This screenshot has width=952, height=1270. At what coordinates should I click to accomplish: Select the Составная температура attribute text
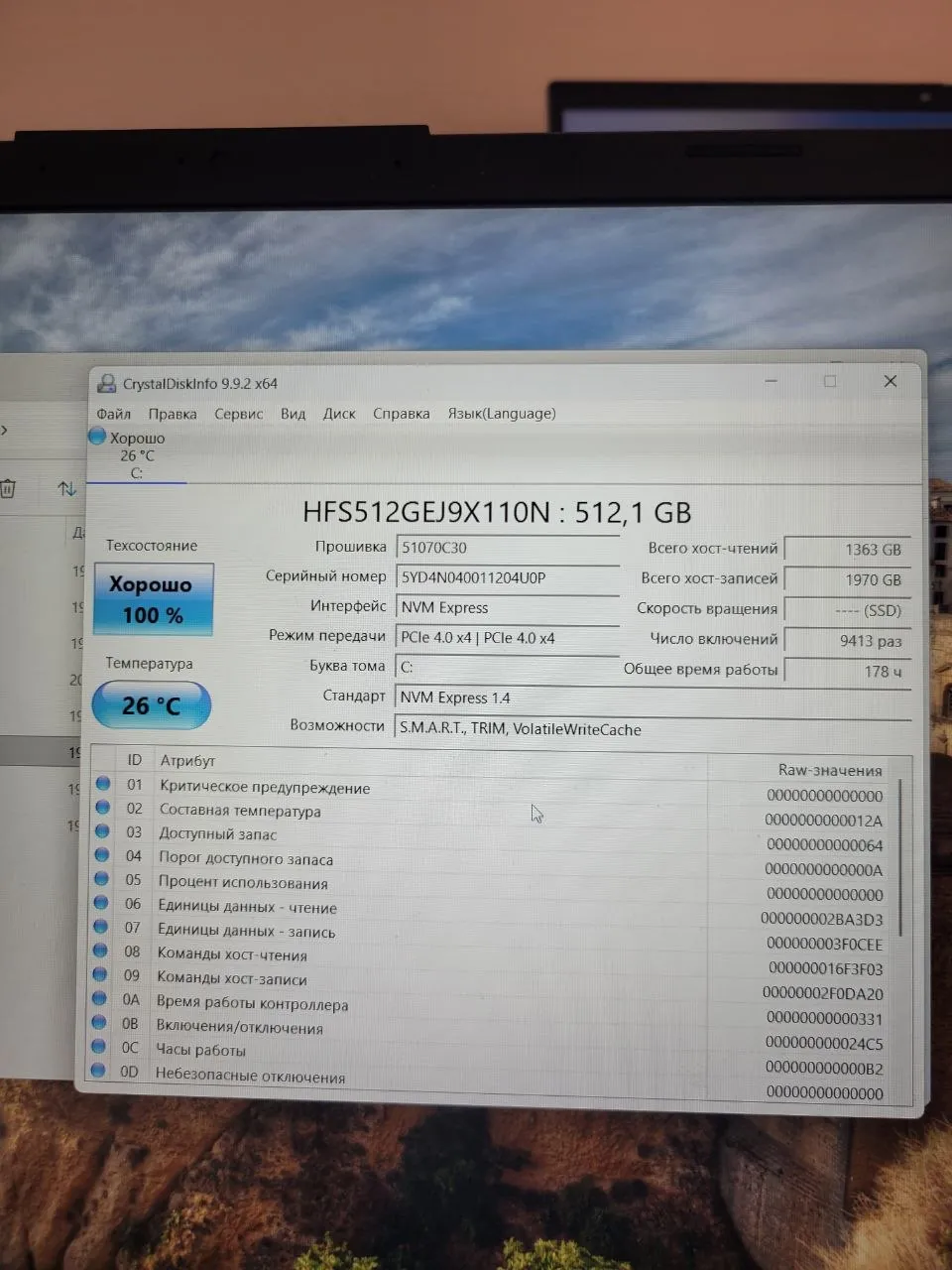click(240, 811)
